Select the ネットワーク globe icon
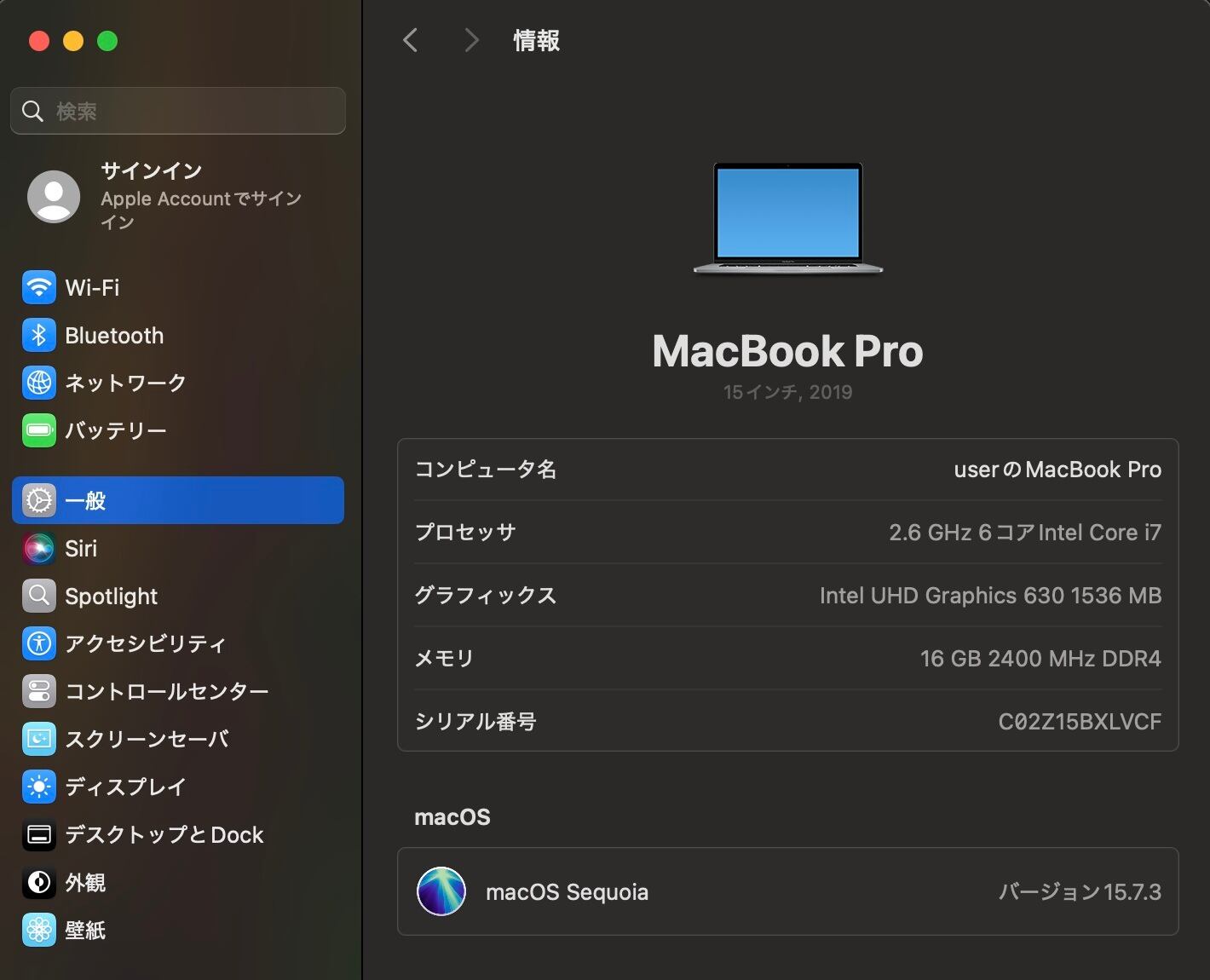 (x=39, y=383)
